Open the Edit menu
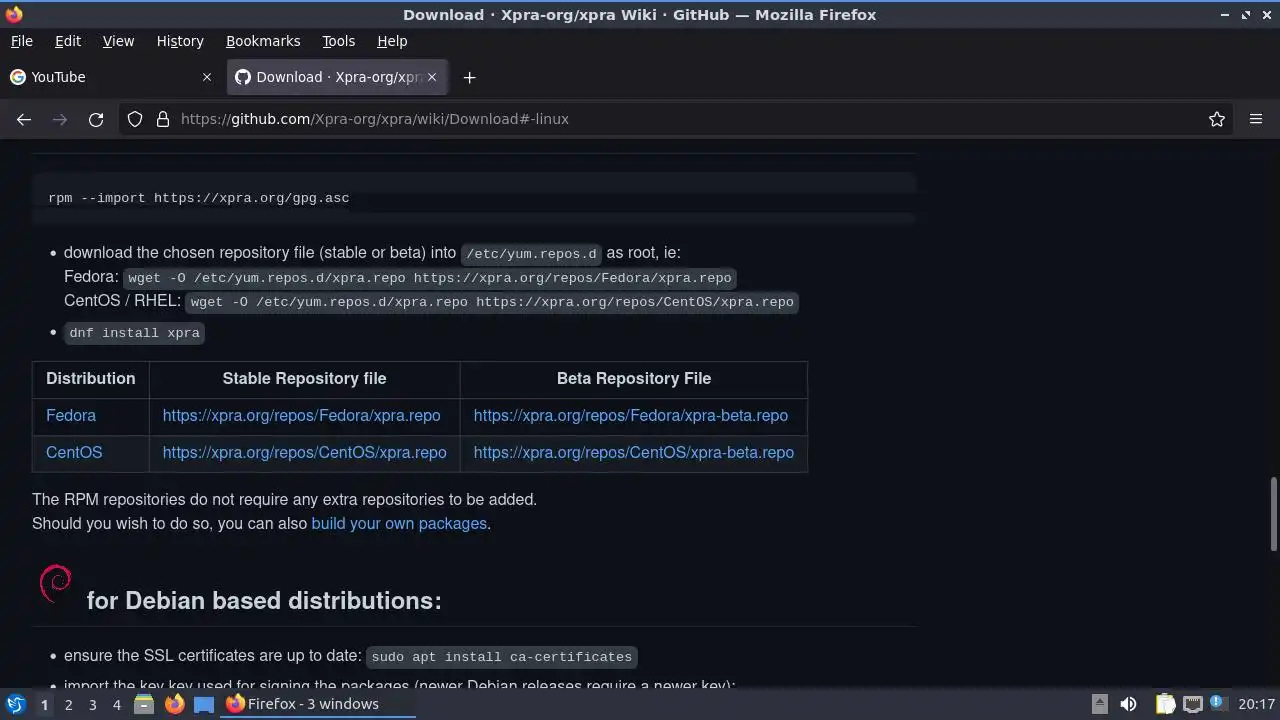The image size is (1280, 720). coord(68,41)
